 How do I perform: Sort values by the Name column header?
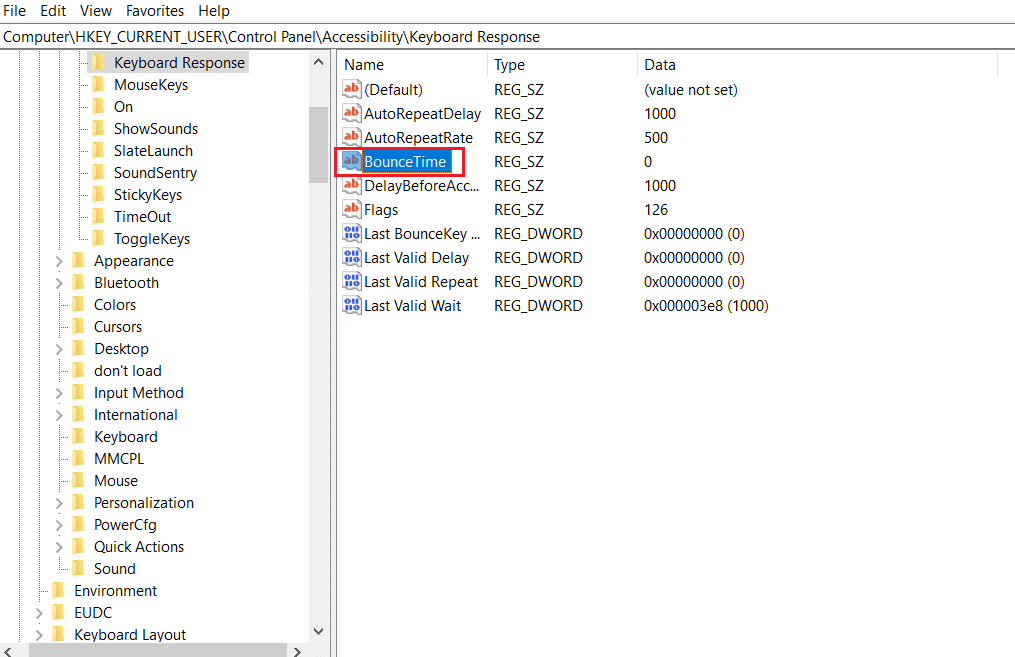(x=413, y=65)
